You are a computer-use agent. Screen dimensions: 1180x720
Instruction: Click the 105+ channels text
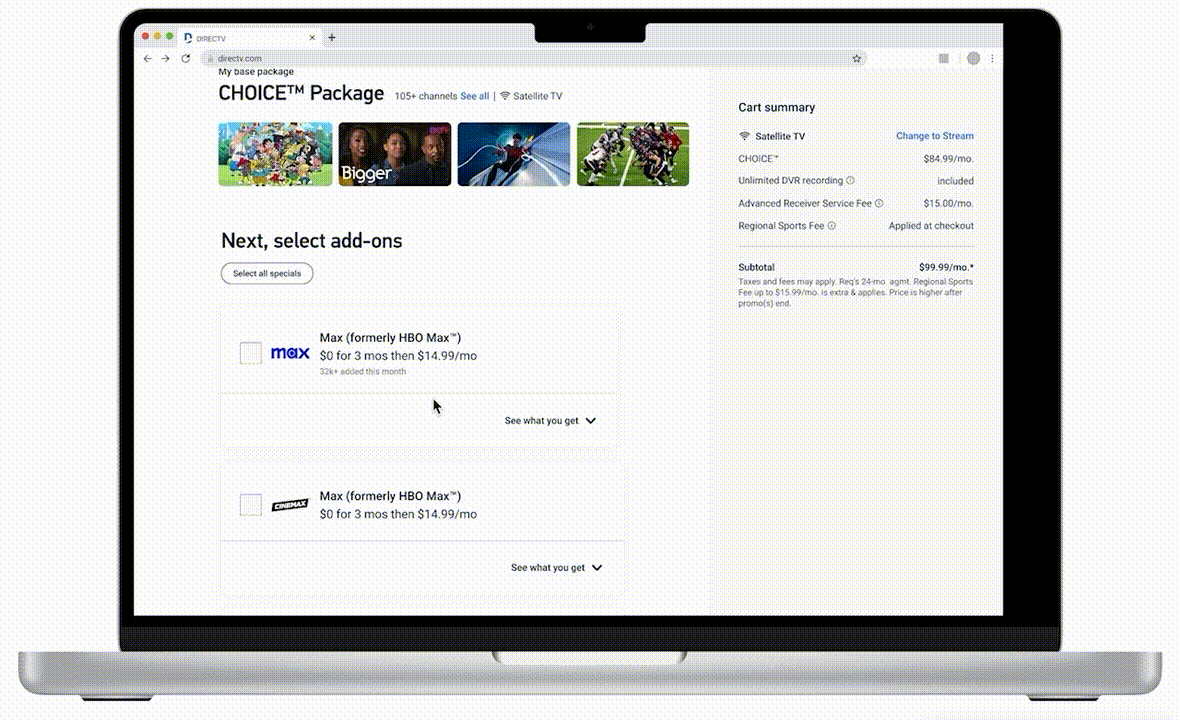426,96
